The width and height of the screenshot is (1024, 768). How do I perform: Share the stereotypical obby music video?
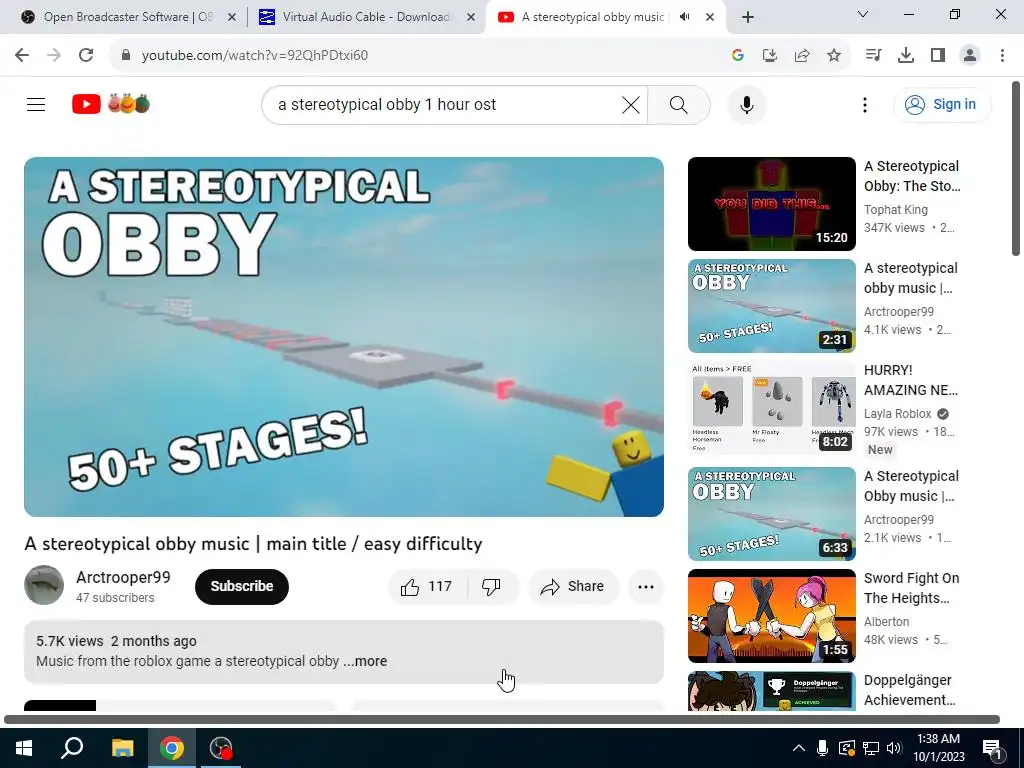(573, 586)
